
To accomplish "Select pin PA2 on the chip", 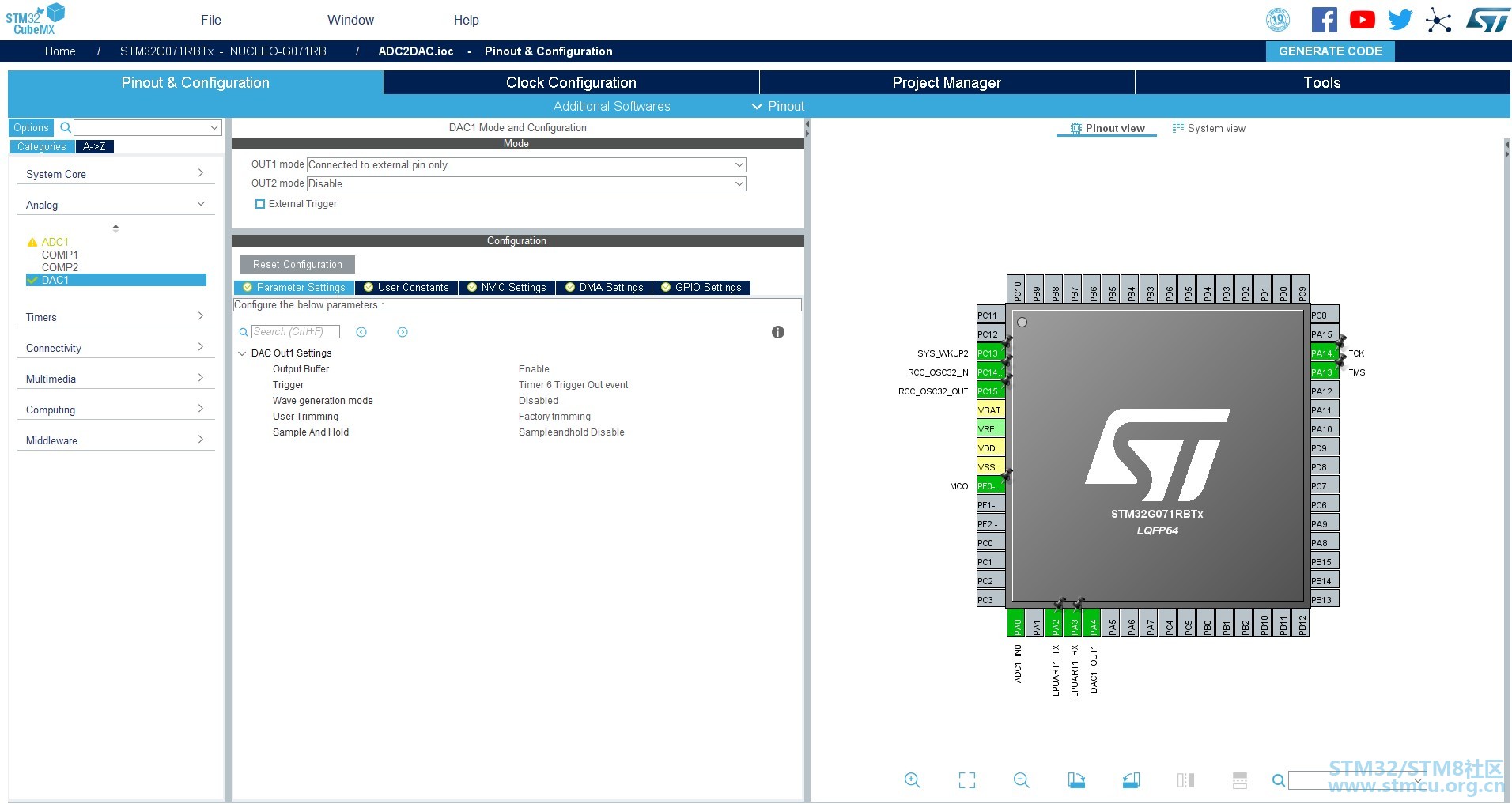I will tap(1055, 623).
